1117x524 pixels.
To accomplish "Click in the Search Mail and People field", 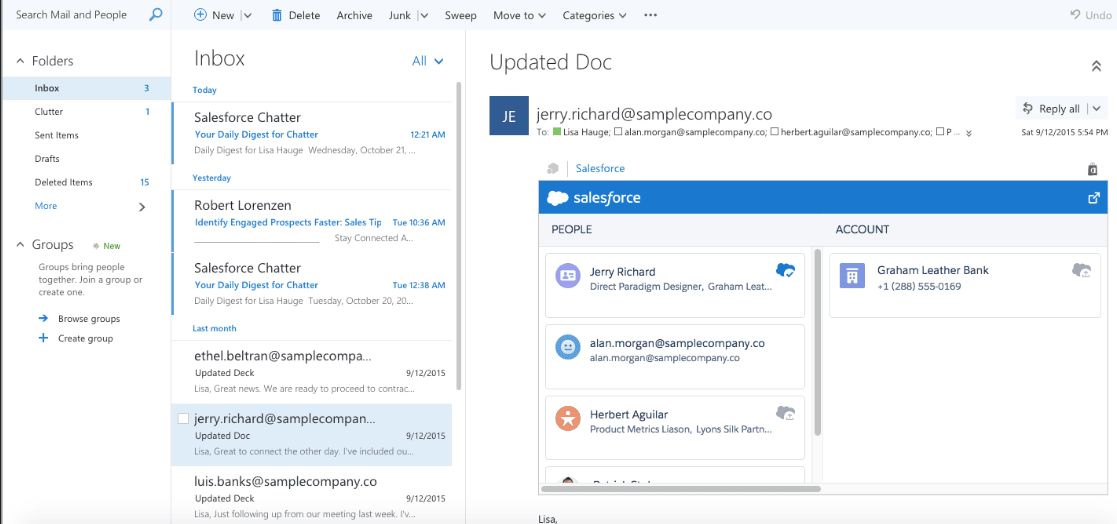I will (75, 15).
